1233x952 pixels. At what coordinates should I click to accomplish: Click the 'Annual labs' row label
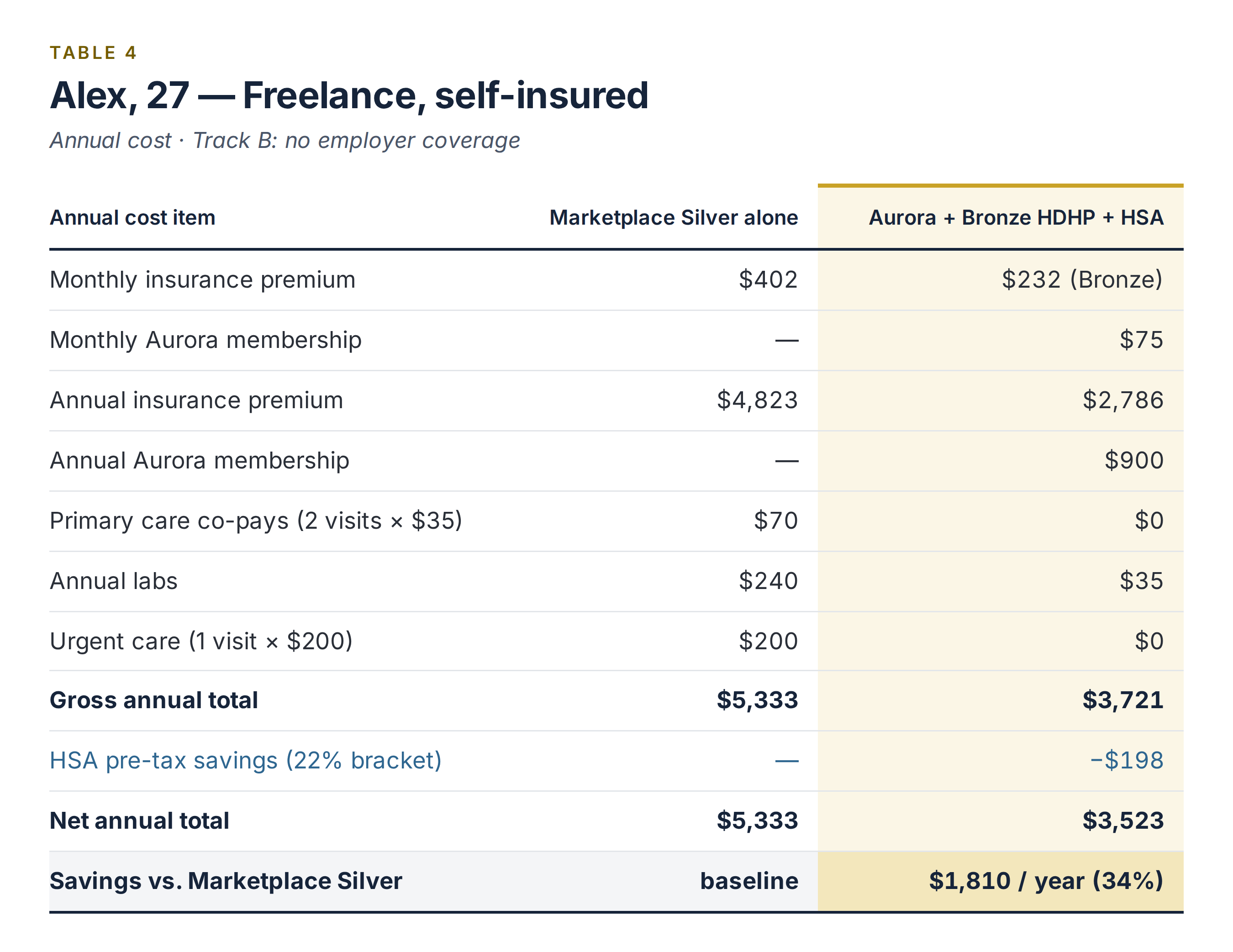tap(113, 581)
